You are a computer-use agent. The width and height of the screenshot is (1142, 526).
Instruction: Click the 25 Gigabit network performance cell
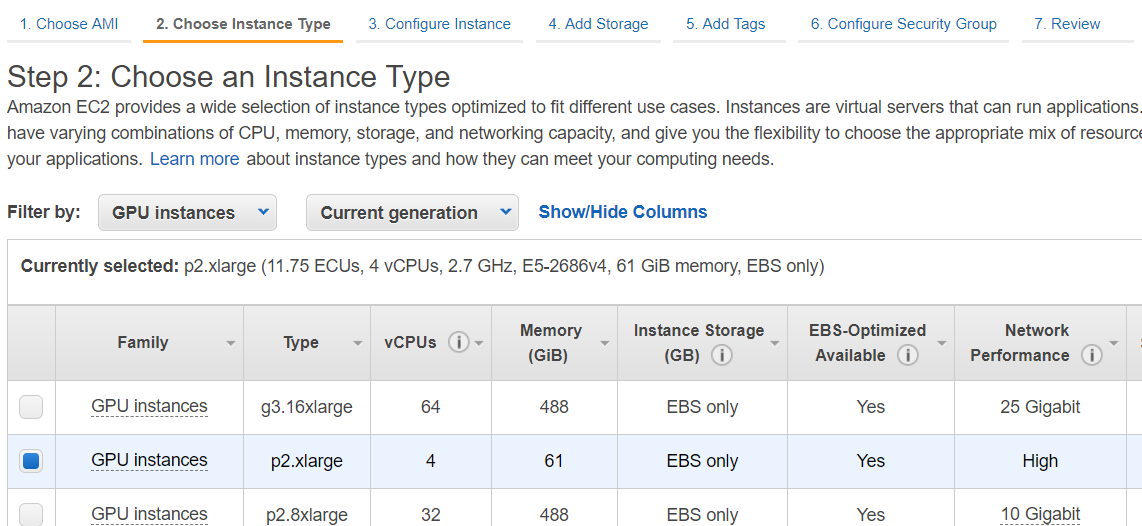[1040, 407]
